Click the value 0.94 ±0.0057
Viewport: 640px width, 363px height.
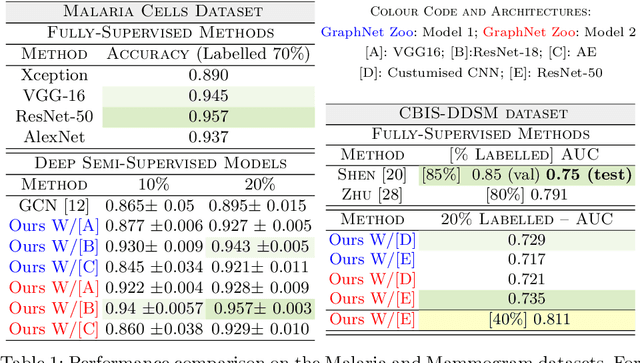tap(154, 309)
